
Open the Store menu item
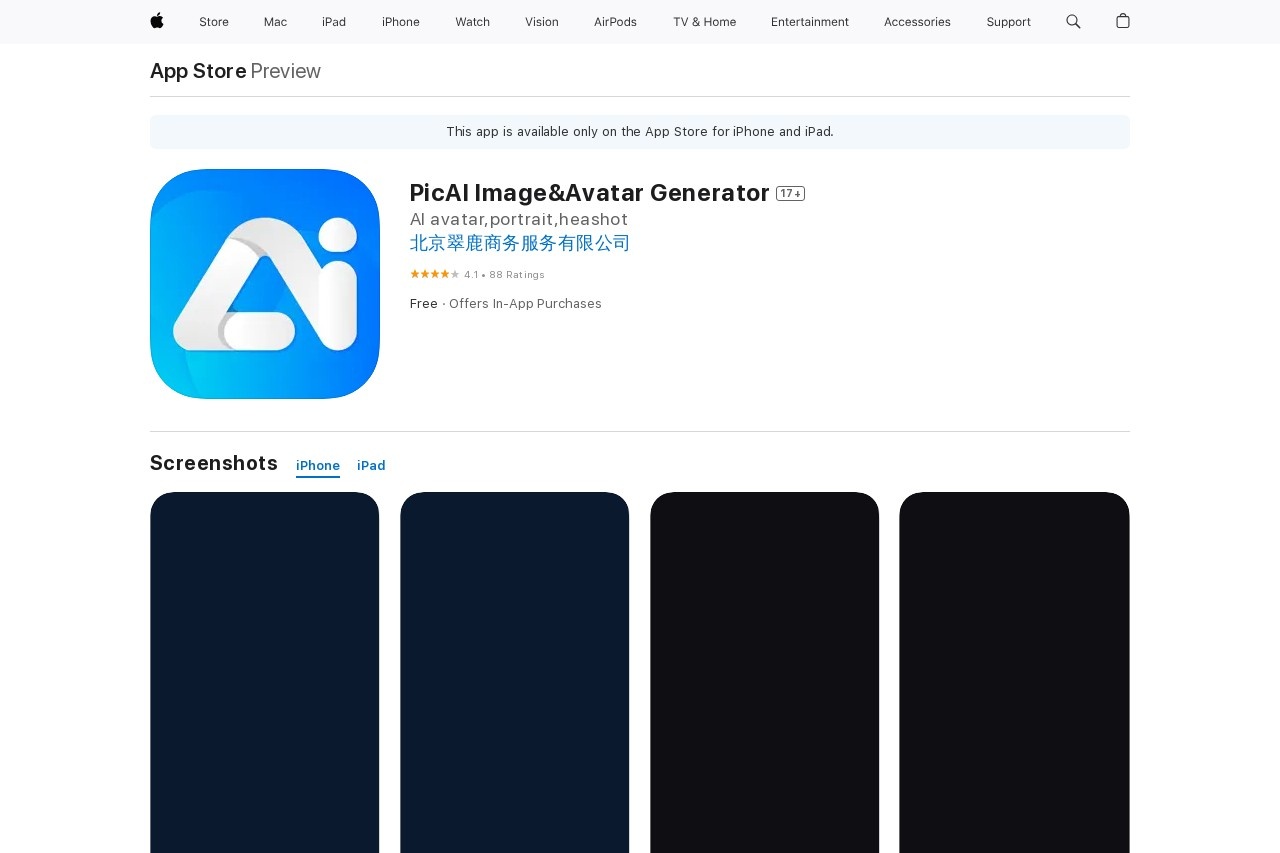[214, 22]
